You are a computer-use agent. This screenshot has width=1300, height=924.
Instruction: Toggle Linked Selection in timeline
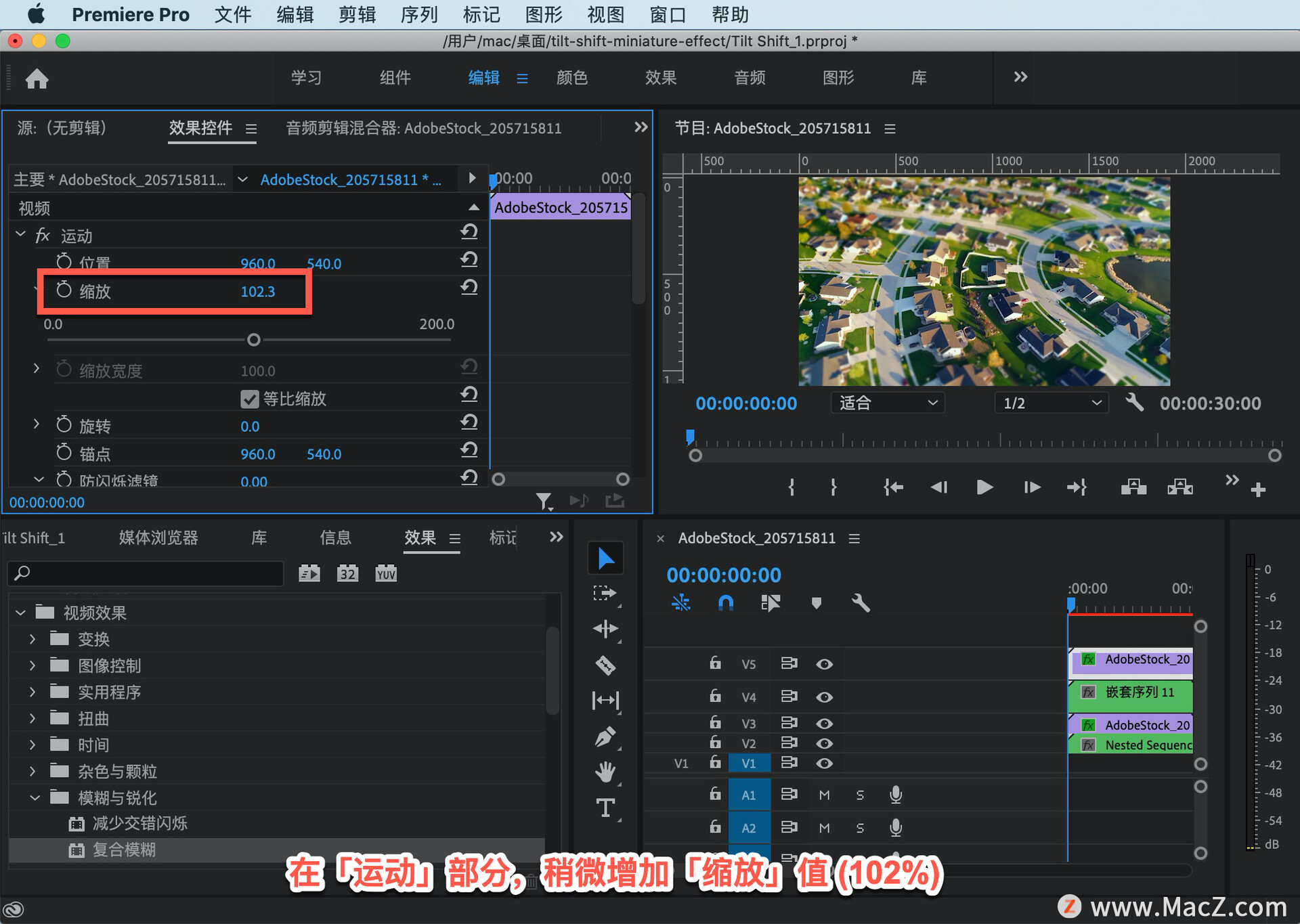pos(771,602)
